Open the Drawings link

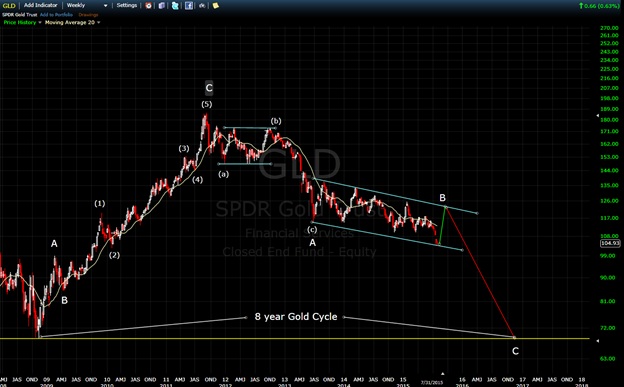pos(88,15)
